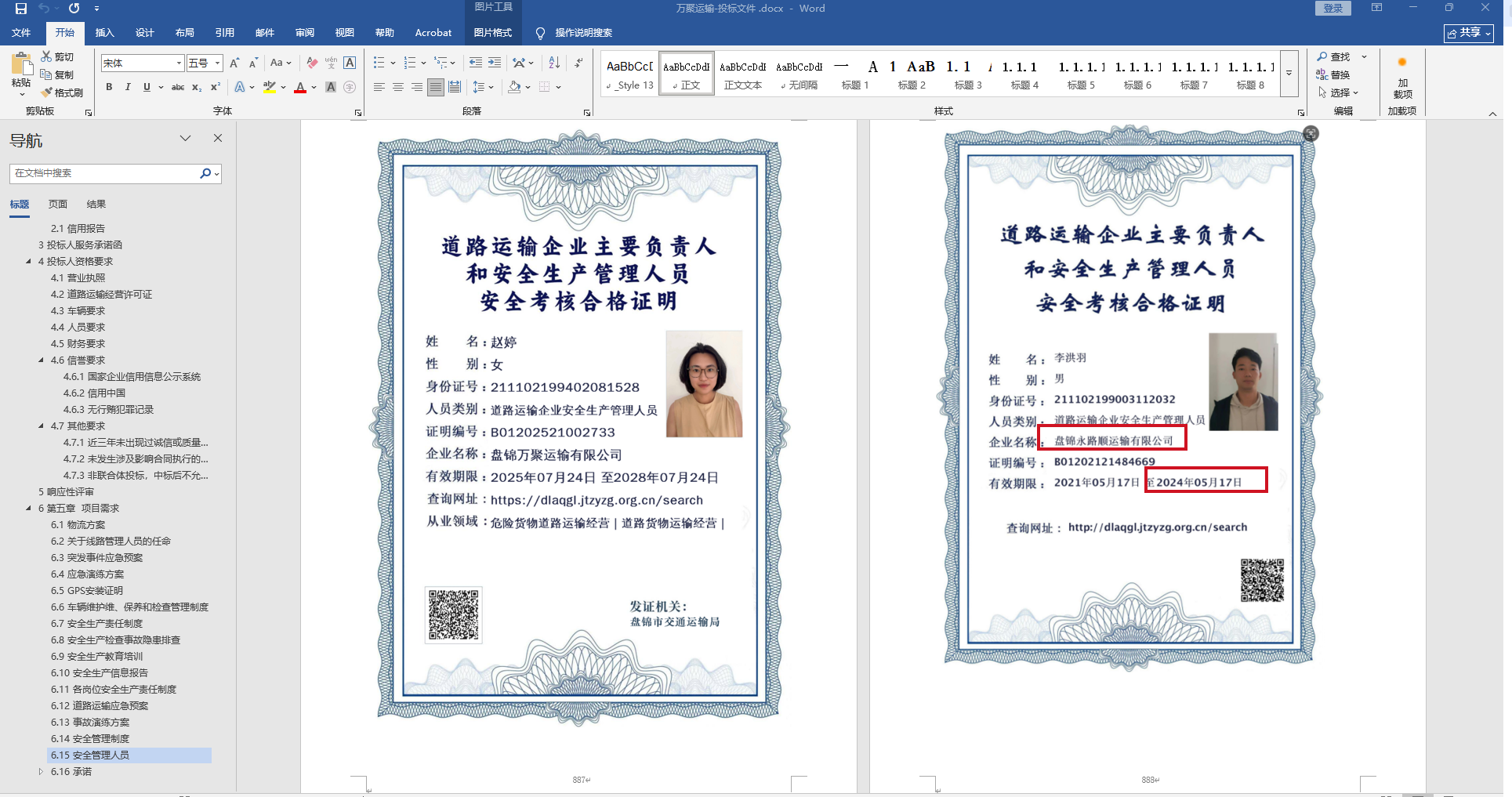
Task: Click the 共享 (Share) button
Action: 1469,33
